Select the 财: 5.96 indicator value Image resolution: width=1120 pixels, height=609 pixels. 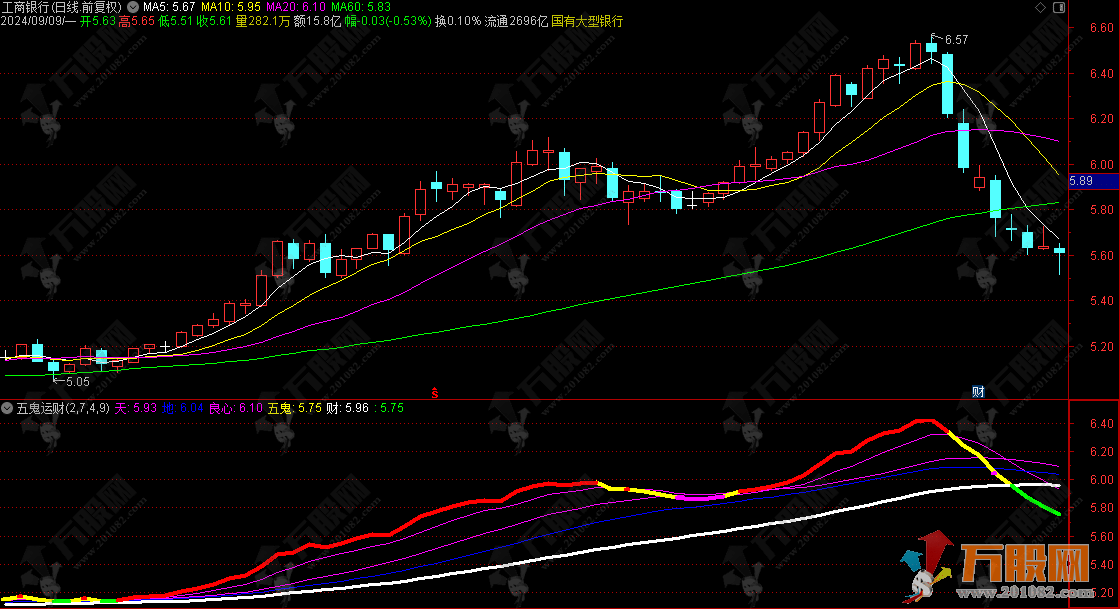pyautogui.click(x=347, y=408)
